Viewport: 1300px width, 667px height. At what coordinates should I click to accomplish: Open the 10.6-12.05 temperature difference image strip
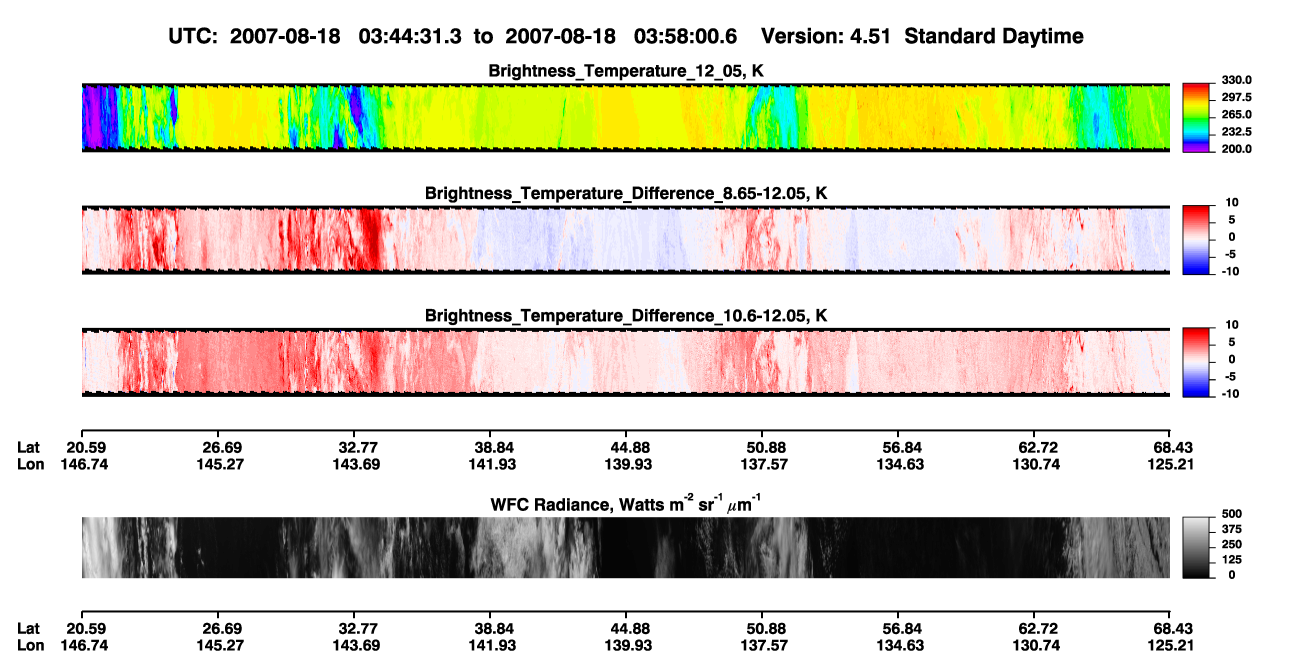click(x=625, y=362)
